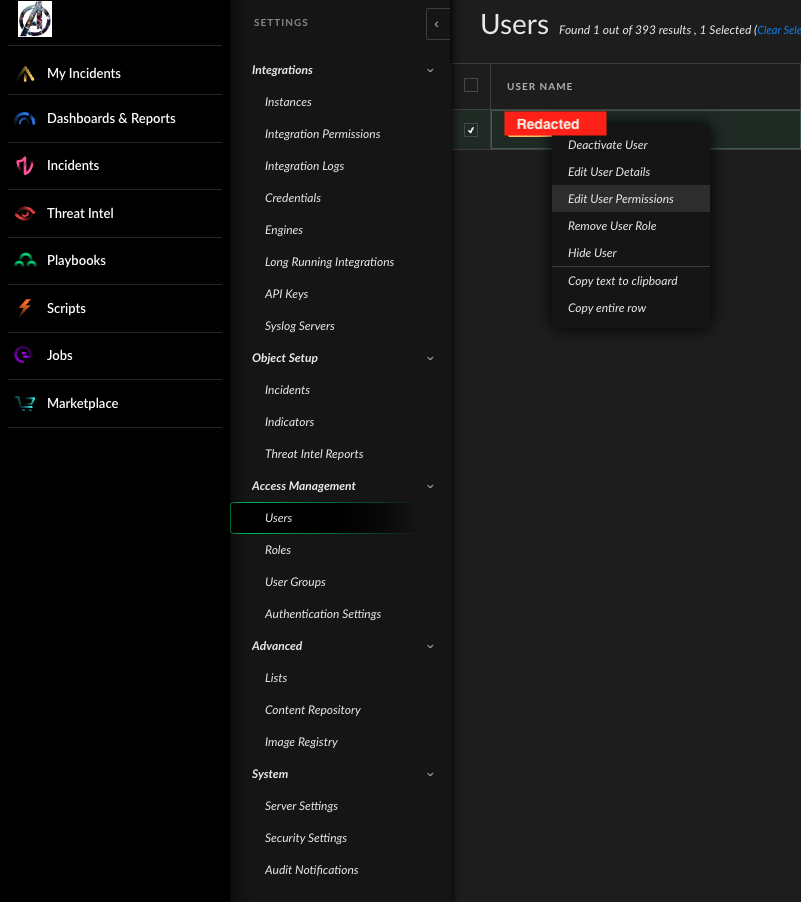The width and height of the screenshot is (801, 902).
Task: Click the My Incidents icon
Action: [x=26, y=73]
